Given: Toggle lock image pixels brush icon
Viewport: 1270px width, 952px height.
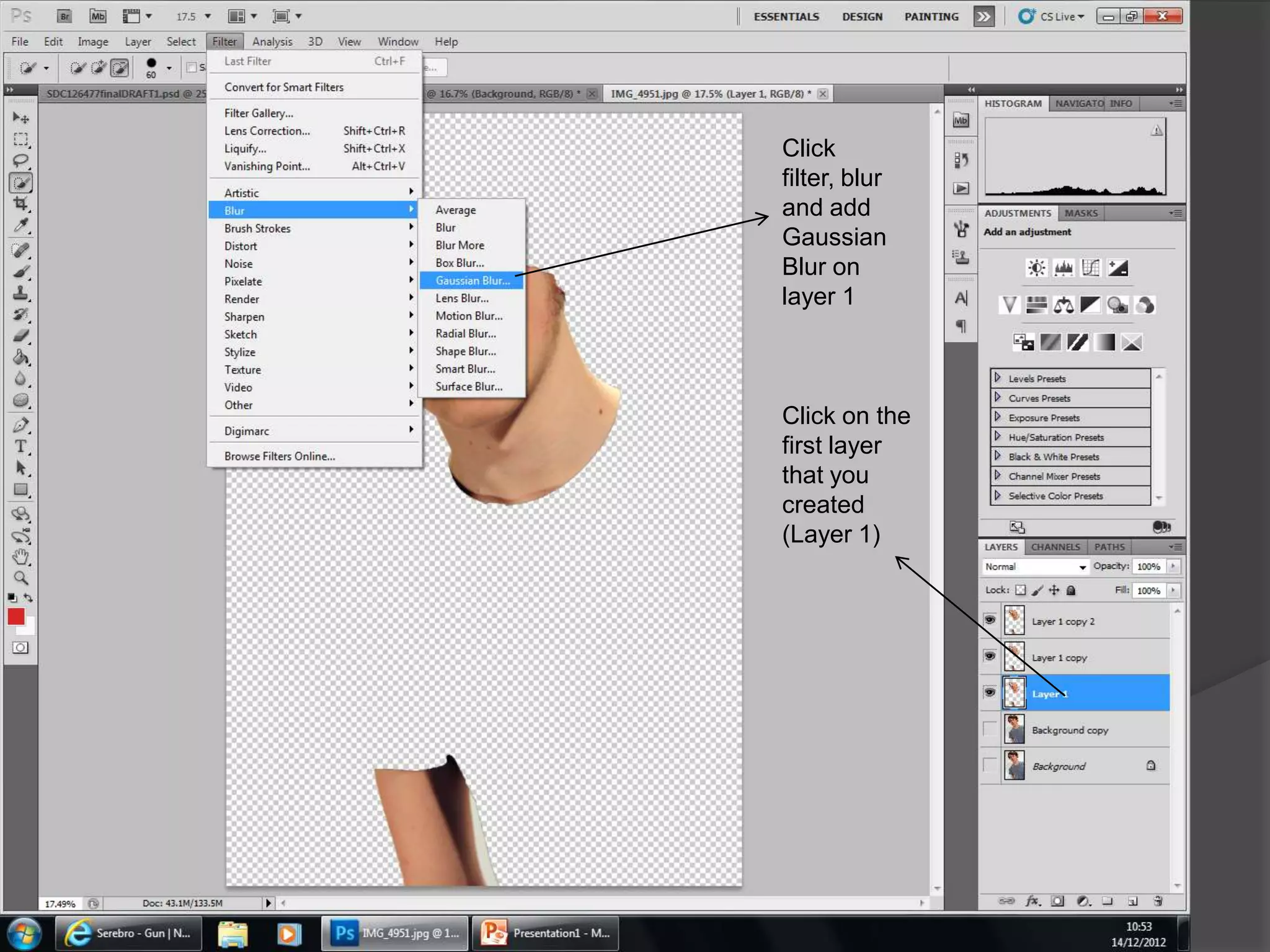Looking at the screenshot, I should [x=1037, y=590].
